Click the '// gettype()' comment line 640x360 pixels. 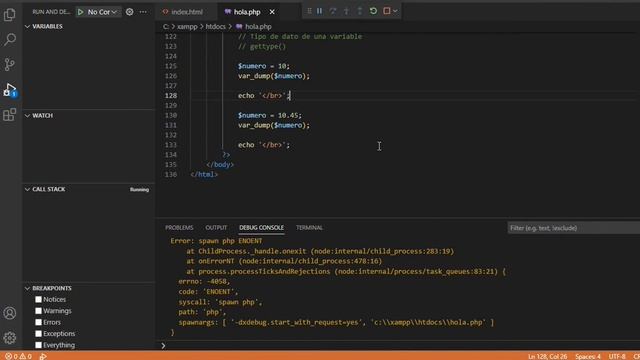point(262,46)
